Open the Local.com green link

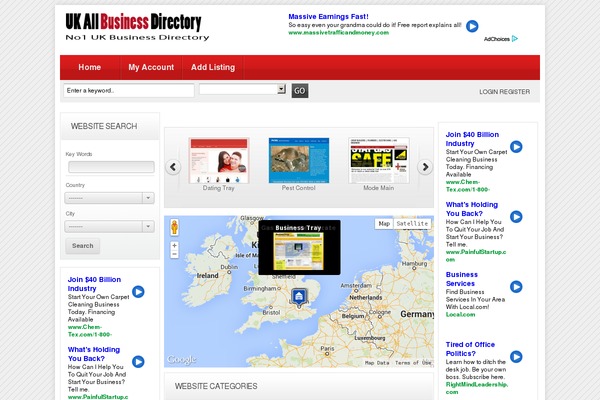(460, 315)
